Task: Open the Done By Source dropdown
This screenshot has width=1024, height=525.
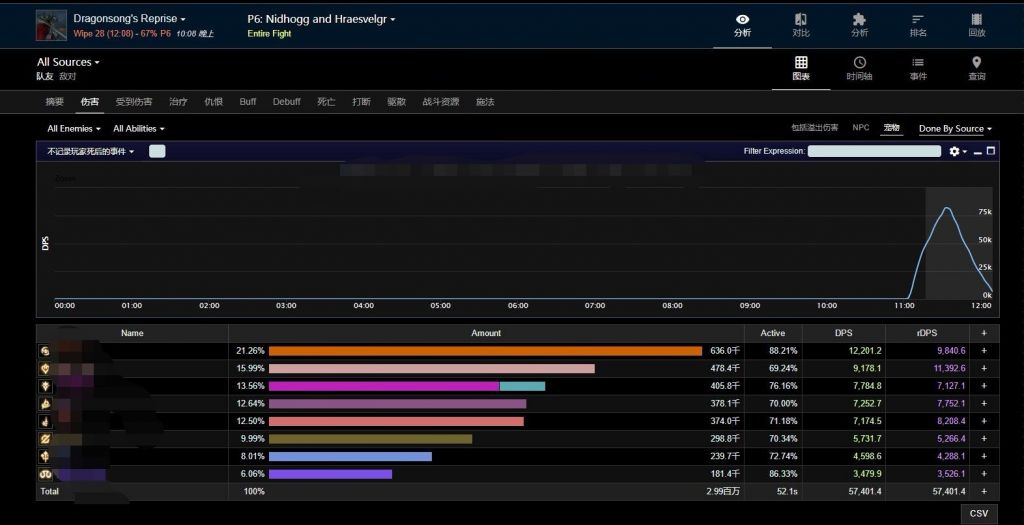Action: pos(955,128)
